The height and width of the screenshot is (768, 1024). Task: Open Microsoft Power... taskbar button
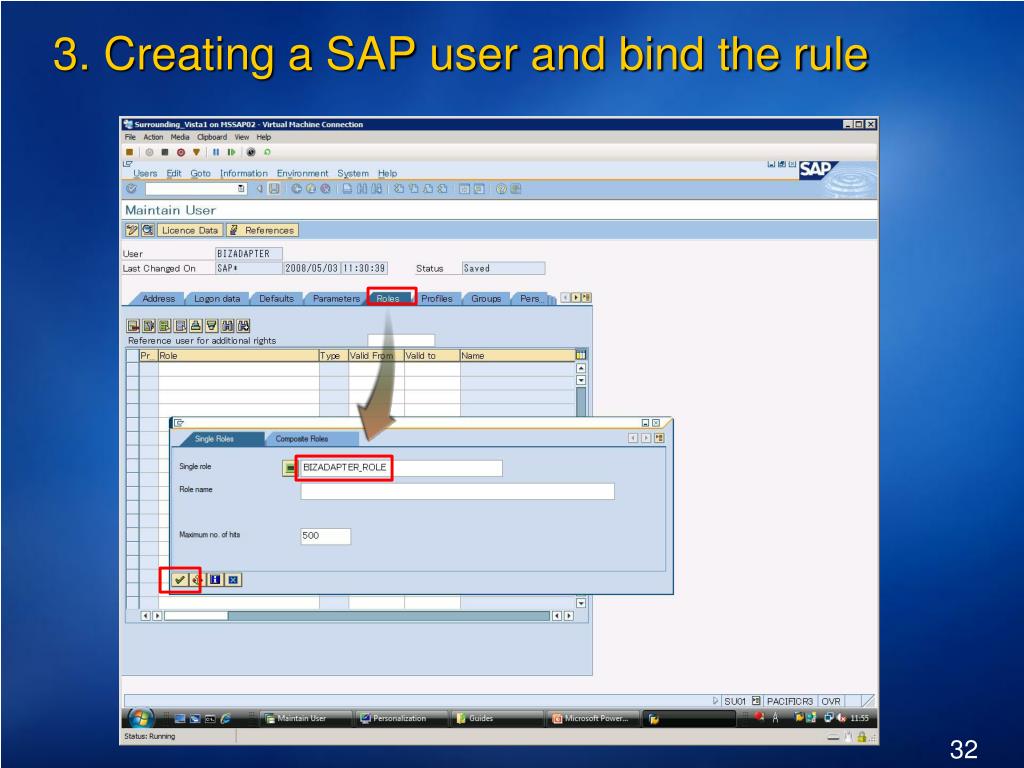593,718
